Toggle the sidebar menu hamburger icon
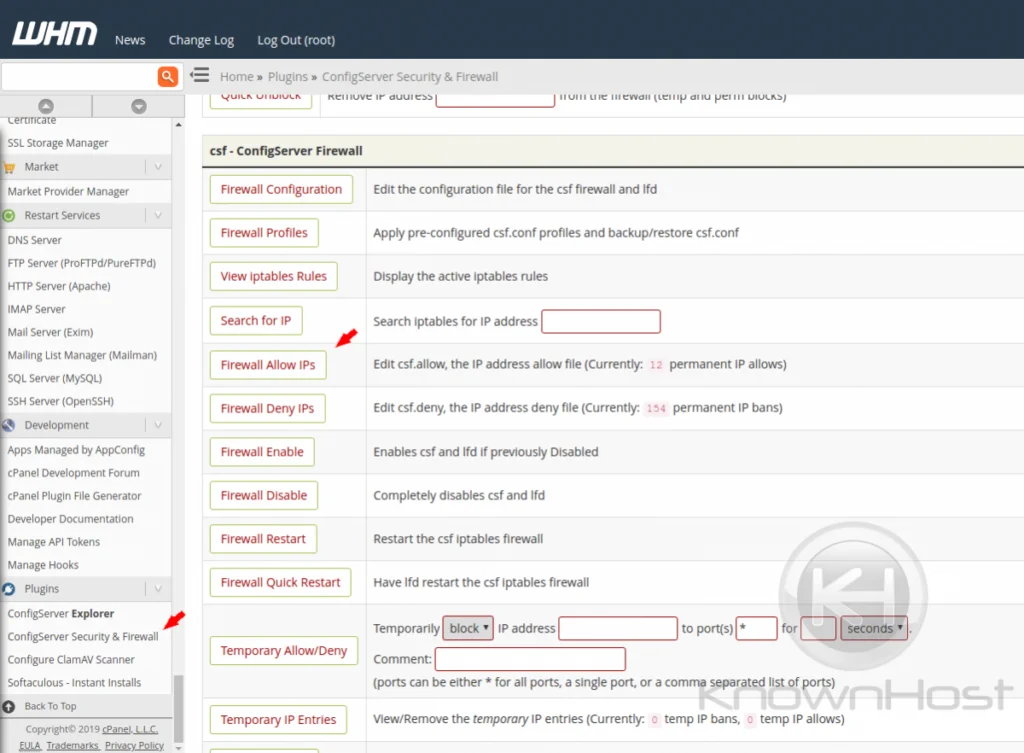This screenshot has width=1024, height=753. pos(200,75)
